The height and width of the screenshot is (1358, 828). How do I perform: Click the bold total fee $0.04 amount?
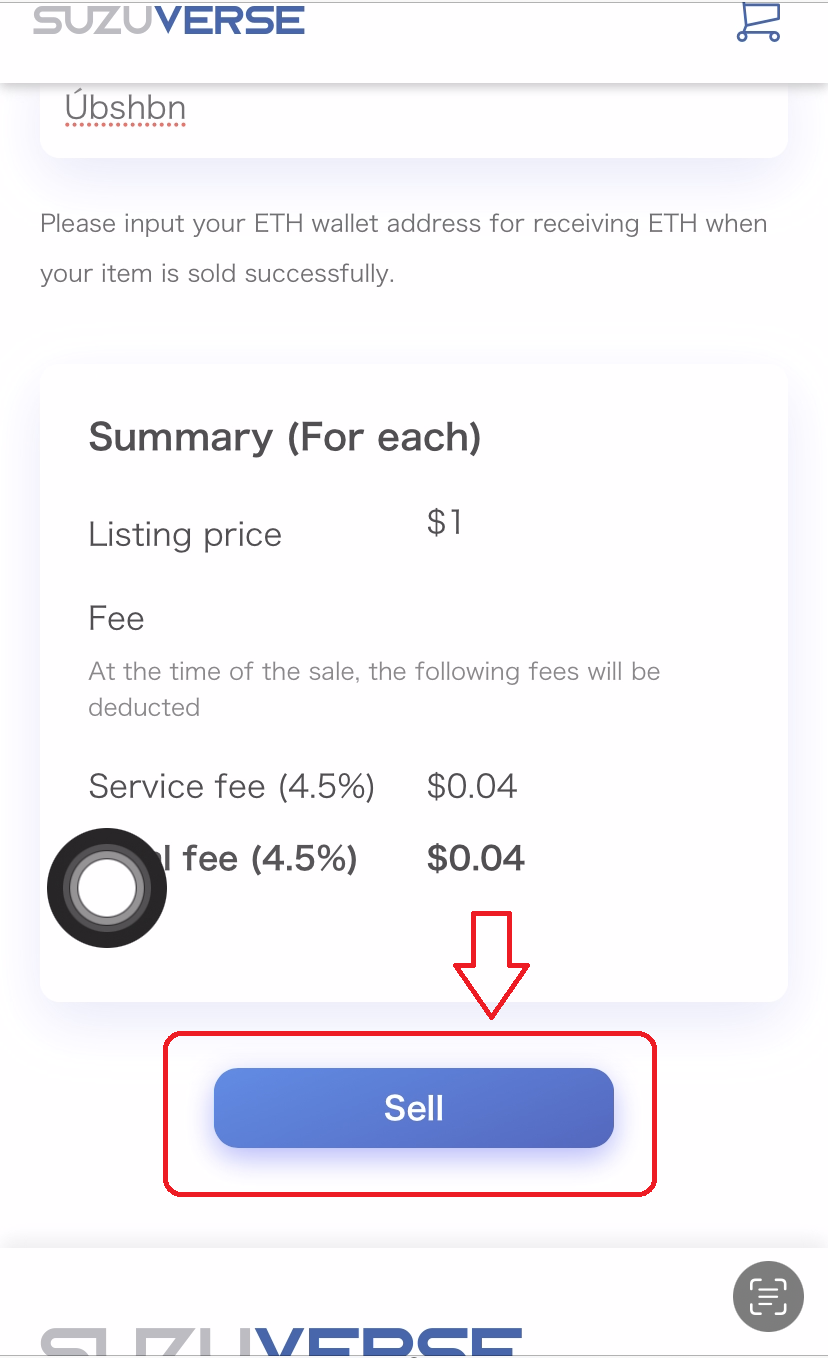[x=475, y=858]
